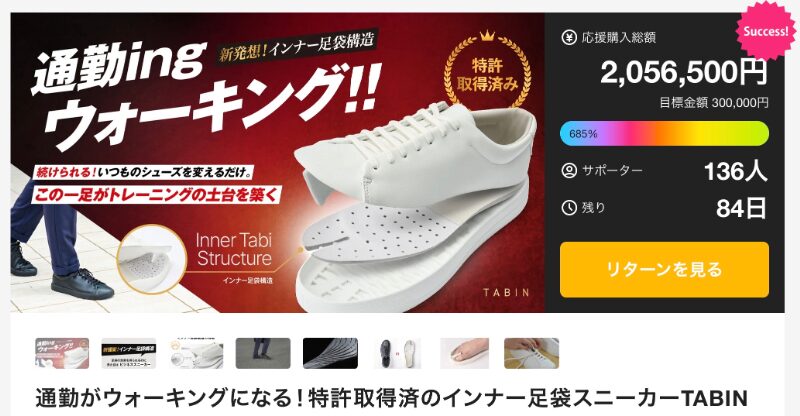The width and height of the screenshot is (800, 416).
Task: Click the pink Success! badge
Action: 765,31
